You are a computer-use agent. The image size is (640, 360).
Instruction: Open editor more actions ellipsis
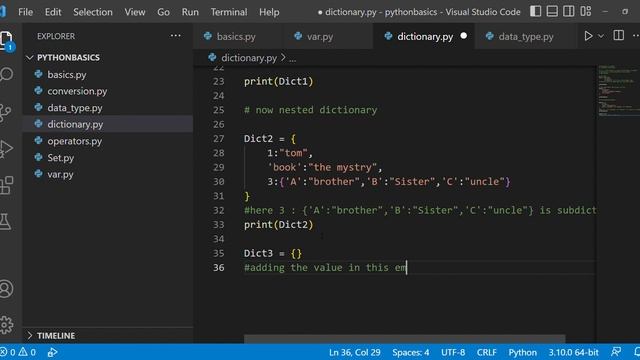(x=636, y=36)
